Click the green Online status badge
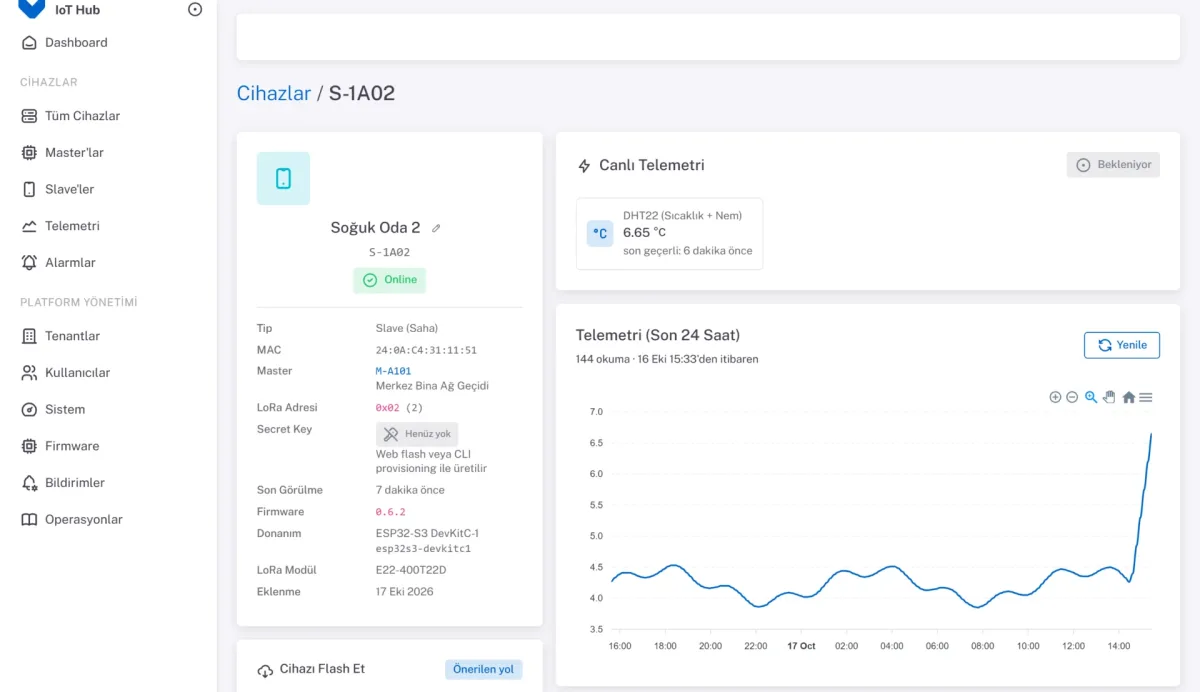1200x692 pixels. click(x=389, y=280)
